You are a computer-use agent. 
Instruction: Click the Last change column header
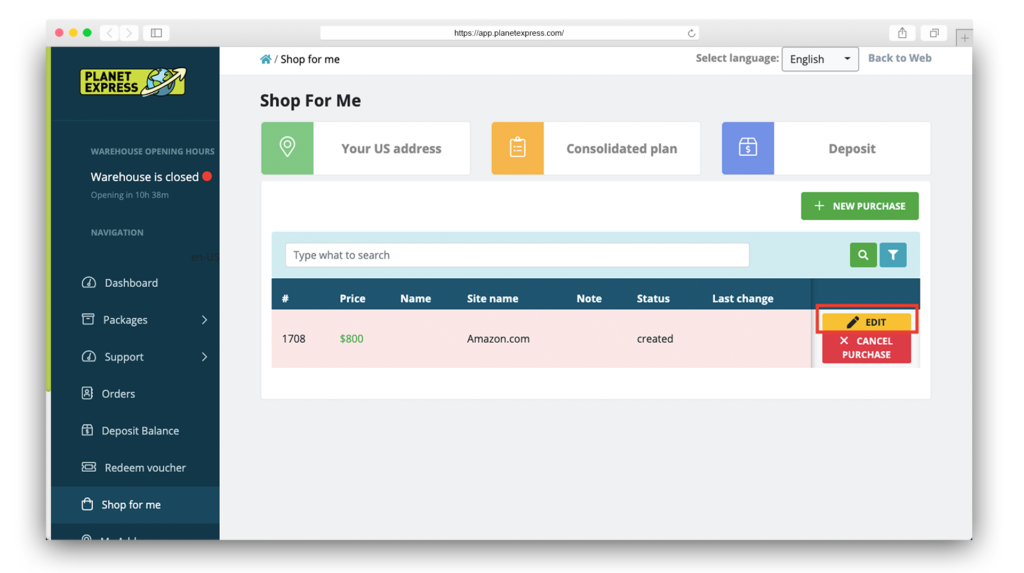(743, 299)
